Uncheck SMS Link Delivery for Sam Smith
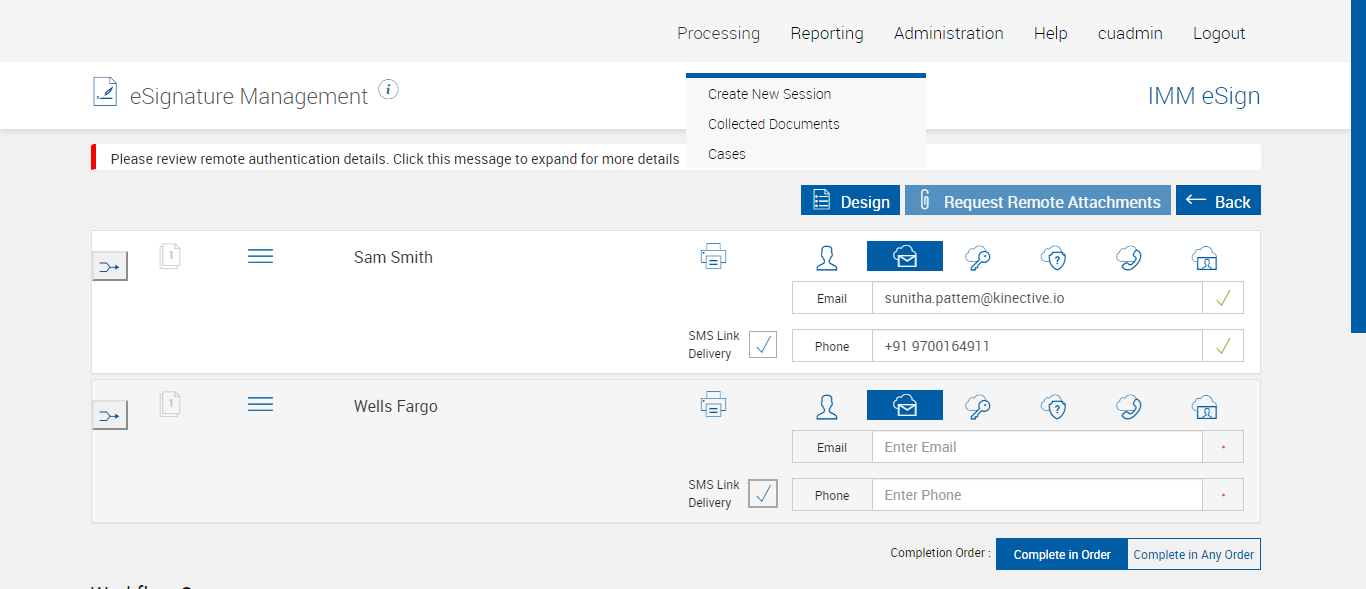 point(763,345)
